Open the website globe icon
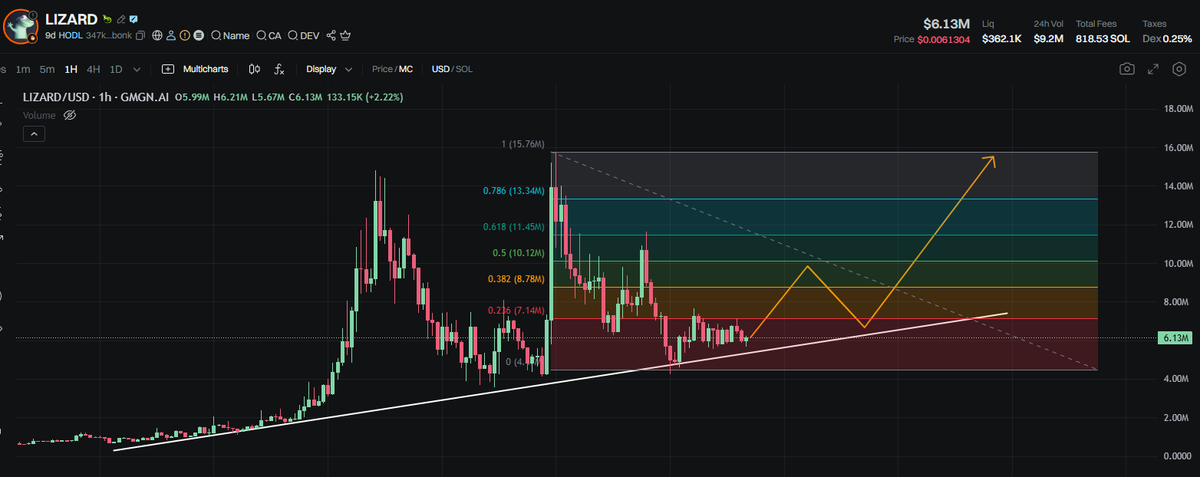The width and height of the screenshot is (1200, 477). (157, 35)
